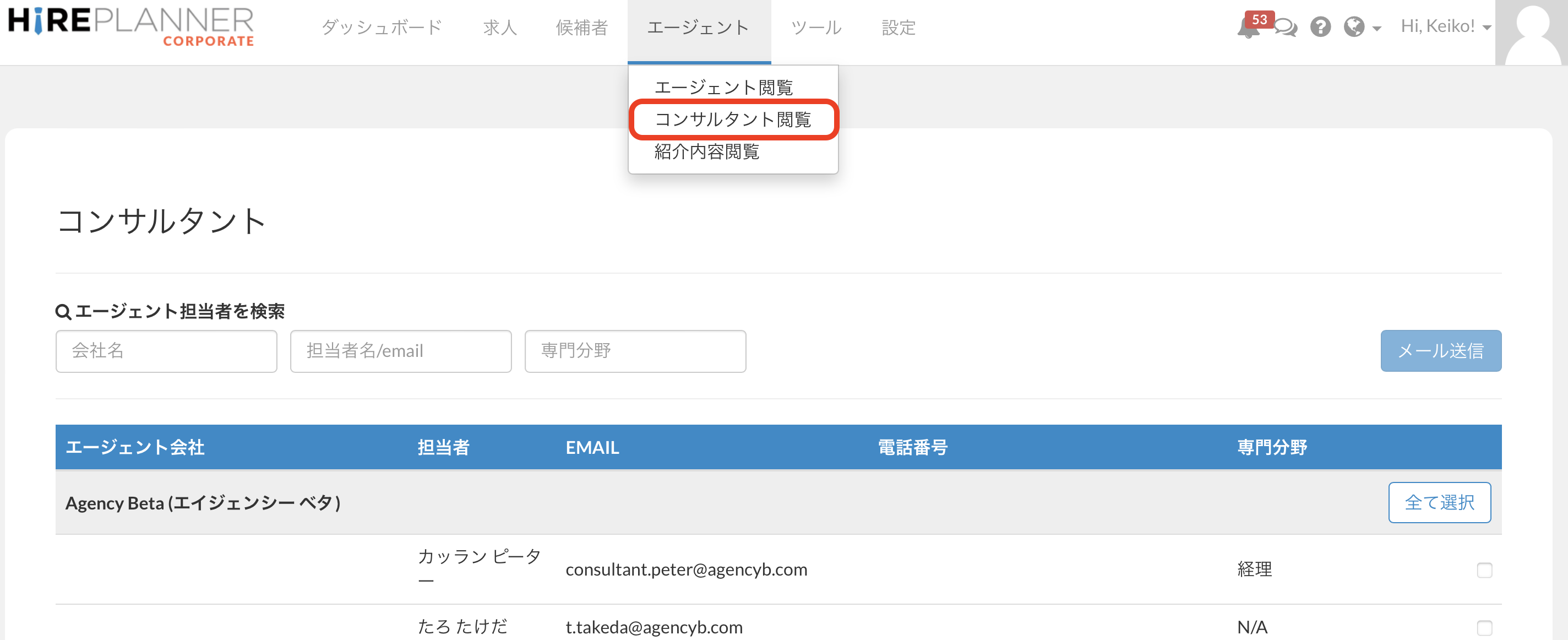
Task: Choose 紹介内容閲覧 from the dropdown
Action: click(707, 151)
